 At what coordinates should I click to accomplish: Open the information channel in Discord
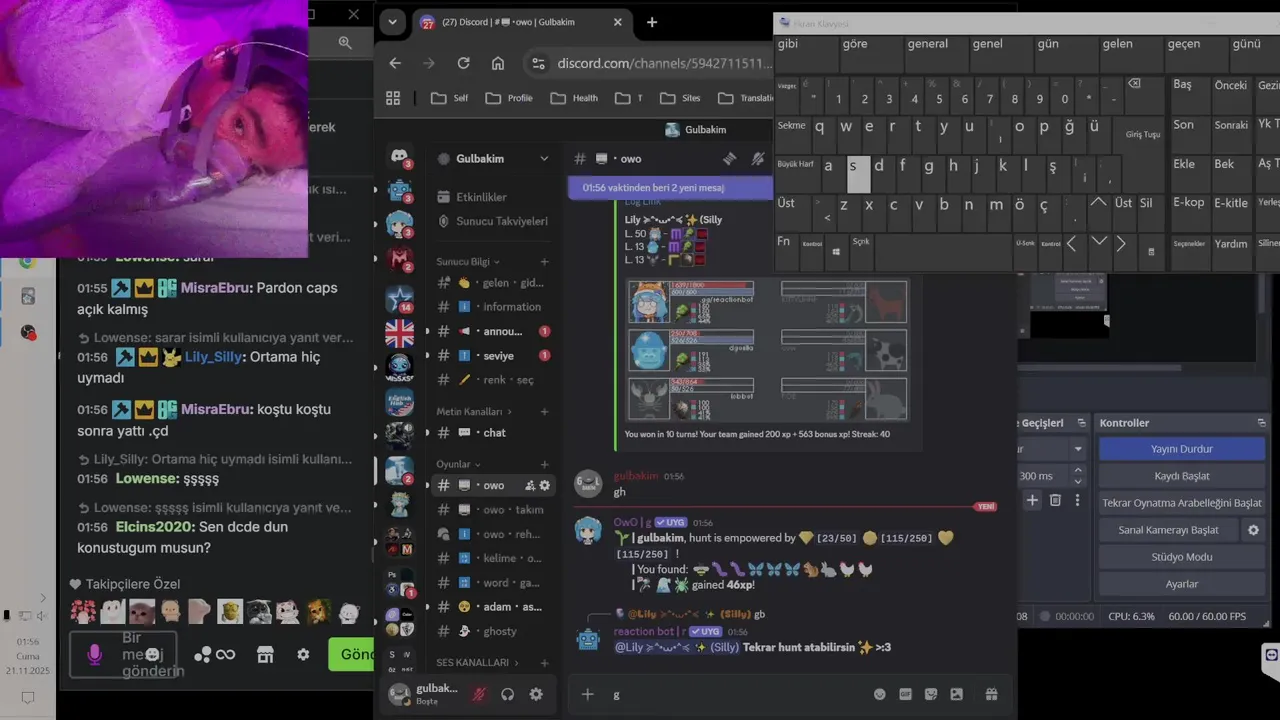tap(494, 307)
